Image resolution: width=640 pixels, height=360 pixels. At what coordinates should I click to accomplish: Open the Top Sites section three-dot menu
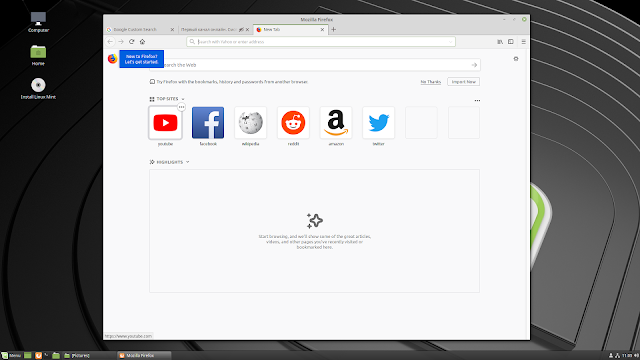(x=477, y=100)
